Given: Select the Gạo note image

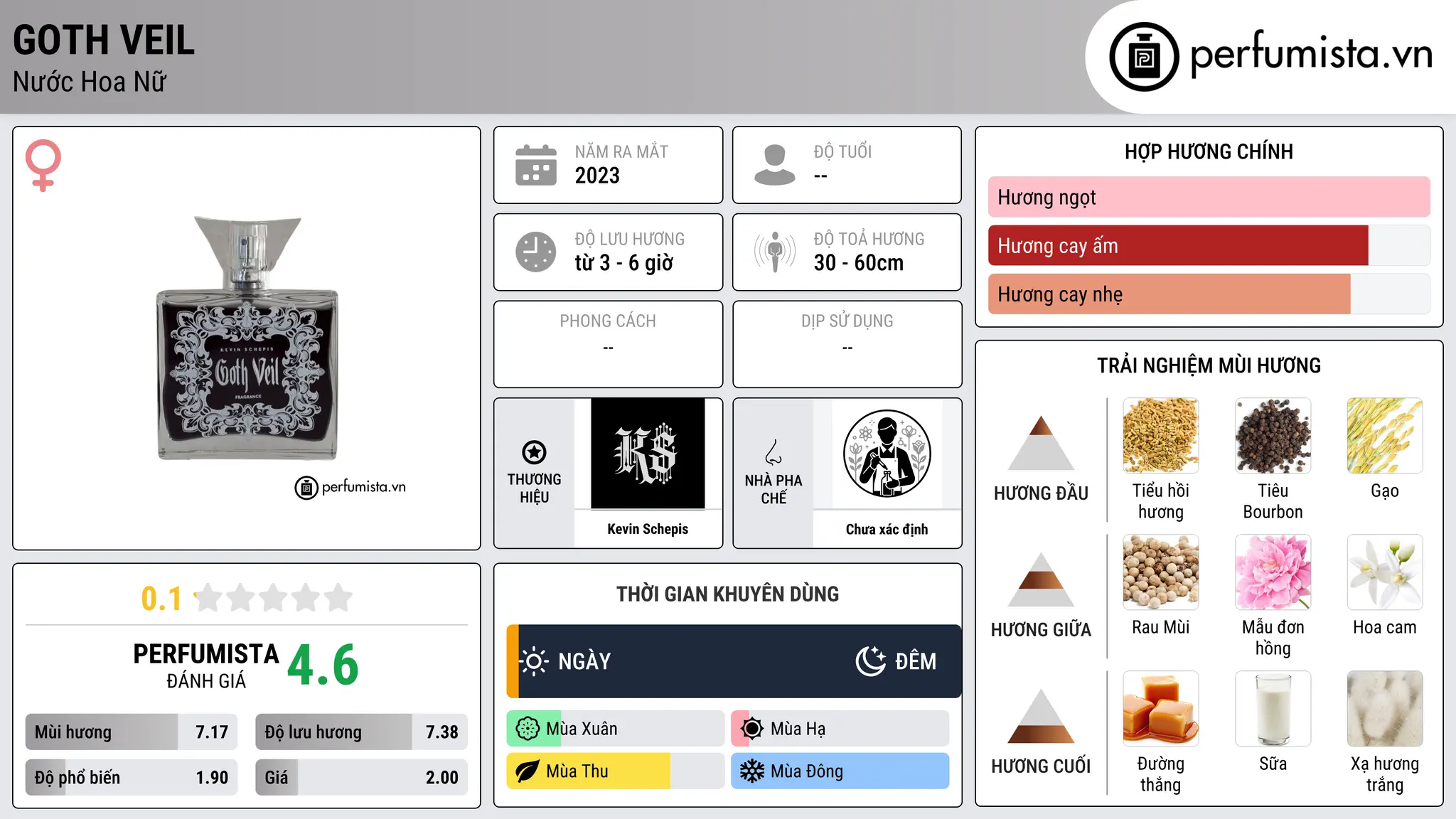Looking at the screenshot, I should coord(1385,436).
